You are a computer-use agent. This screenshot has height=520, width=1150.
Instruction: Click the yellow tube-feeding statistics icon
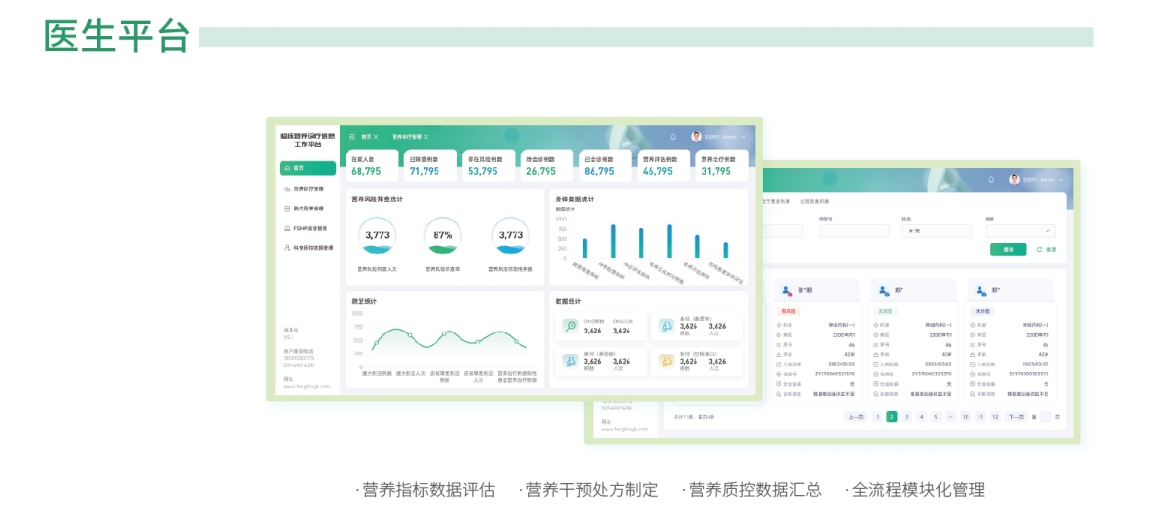(666, 361)
